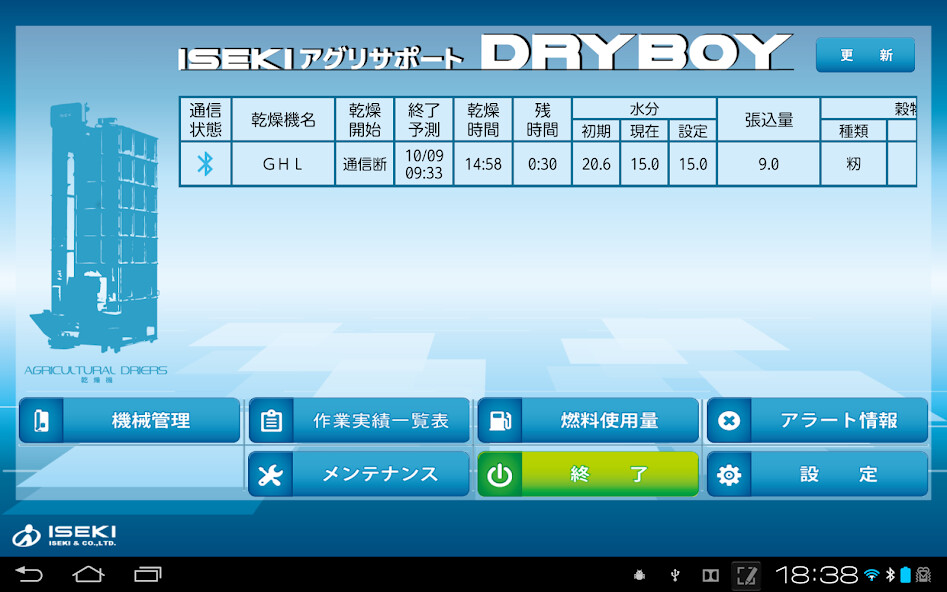This screenshot has width=947, height=592.
Task: Tap the Bluetooth status bar icon
Action: tap(890, 574)
